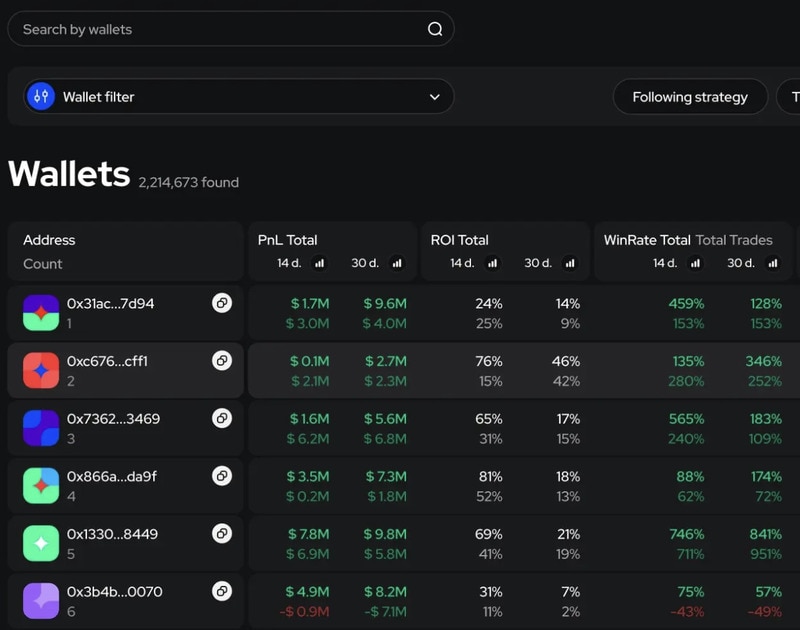Click link icon for wallet 0x1330...8449
Image resolution: width=800 pixels, height=630 pixels.
[x=222, y=534]
